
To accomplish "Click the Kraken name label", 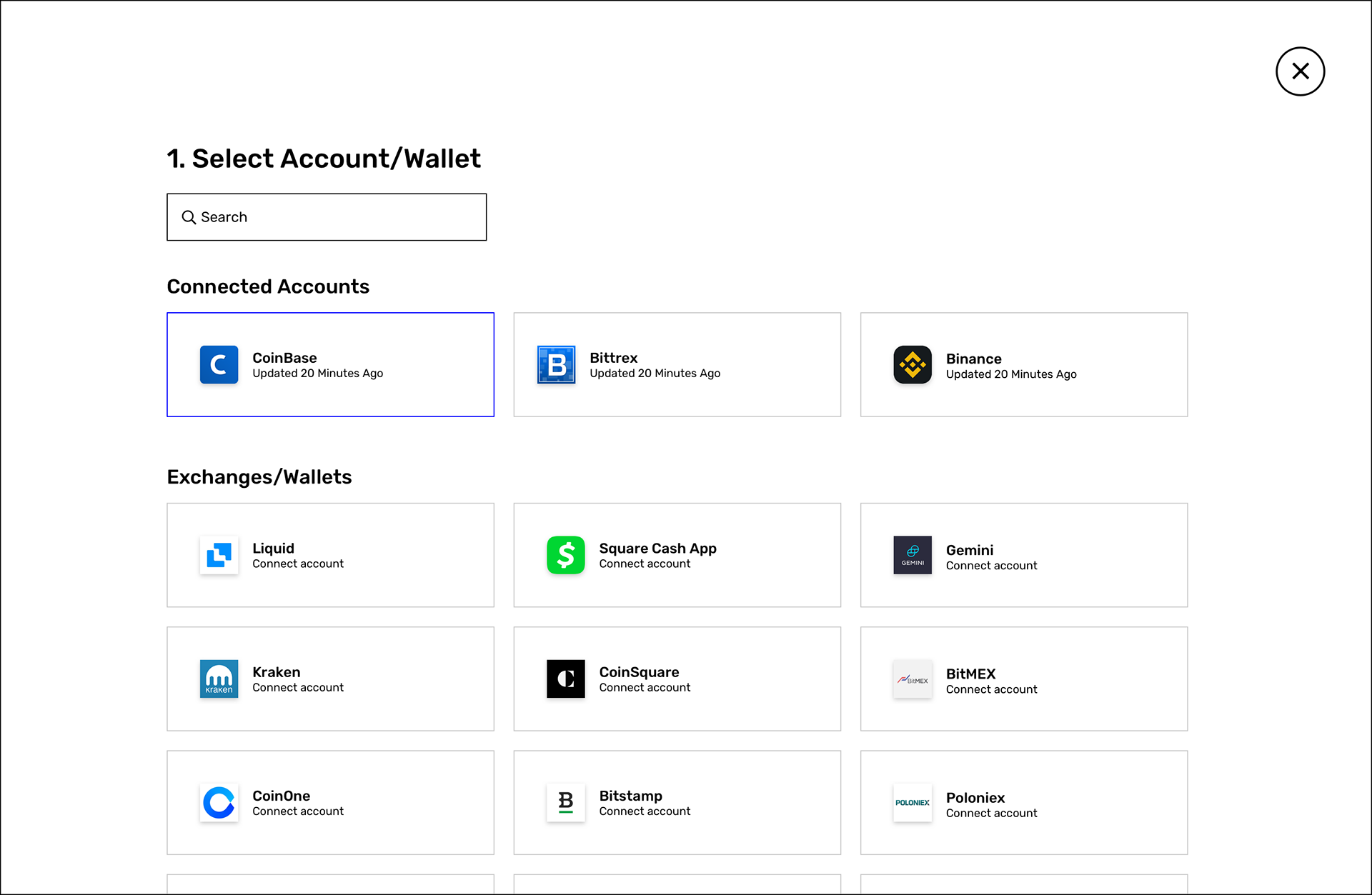I will coord(276,672).
